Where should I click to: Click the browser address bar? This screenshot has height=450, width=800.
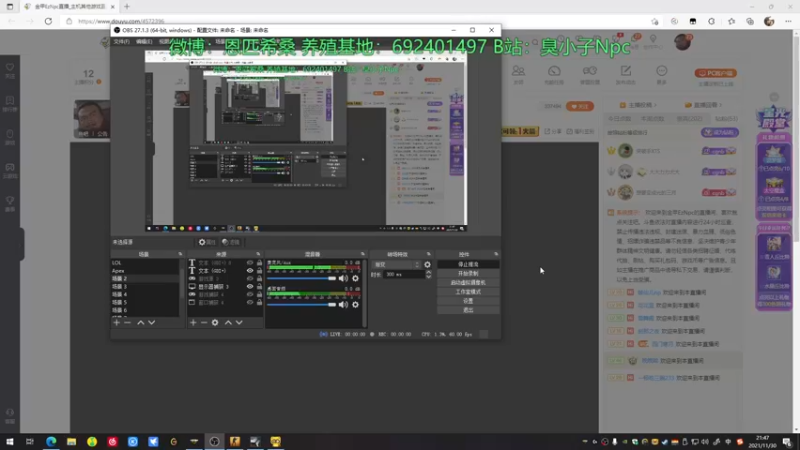click(x=357, y=21)
